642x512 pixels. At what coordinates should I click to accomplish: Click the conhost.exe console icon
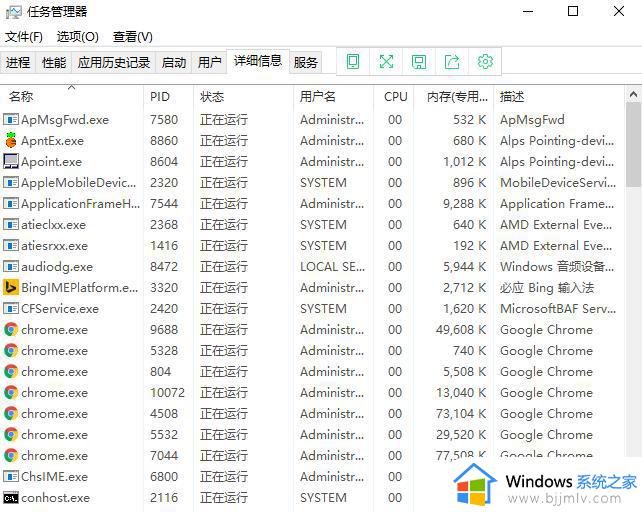point(11,498)
